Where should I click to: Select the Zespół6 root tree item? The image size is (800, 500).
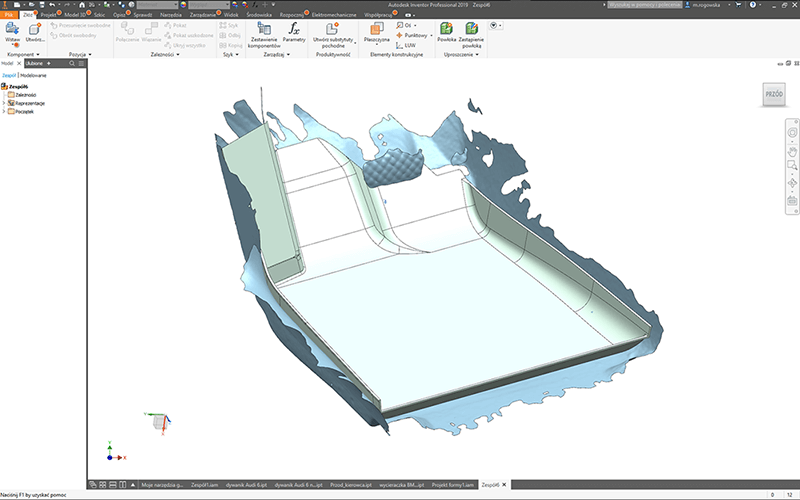[x=17, y=86]
